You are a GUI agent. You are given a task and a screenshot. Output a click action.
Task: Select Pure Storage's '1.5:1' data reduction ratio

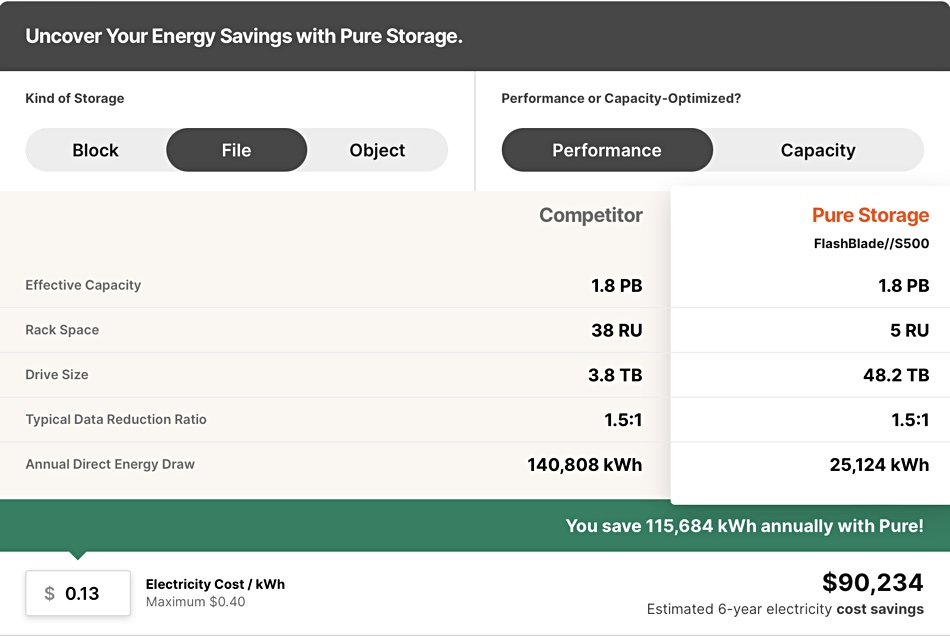click(910, 420)
